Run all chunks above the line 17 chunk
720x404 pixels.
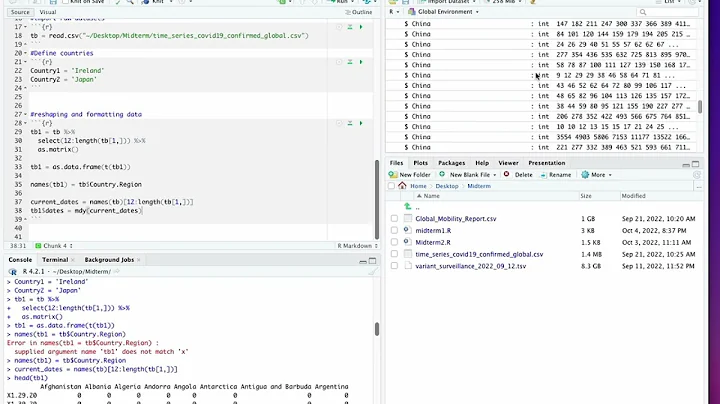click(x=350, y=27)
